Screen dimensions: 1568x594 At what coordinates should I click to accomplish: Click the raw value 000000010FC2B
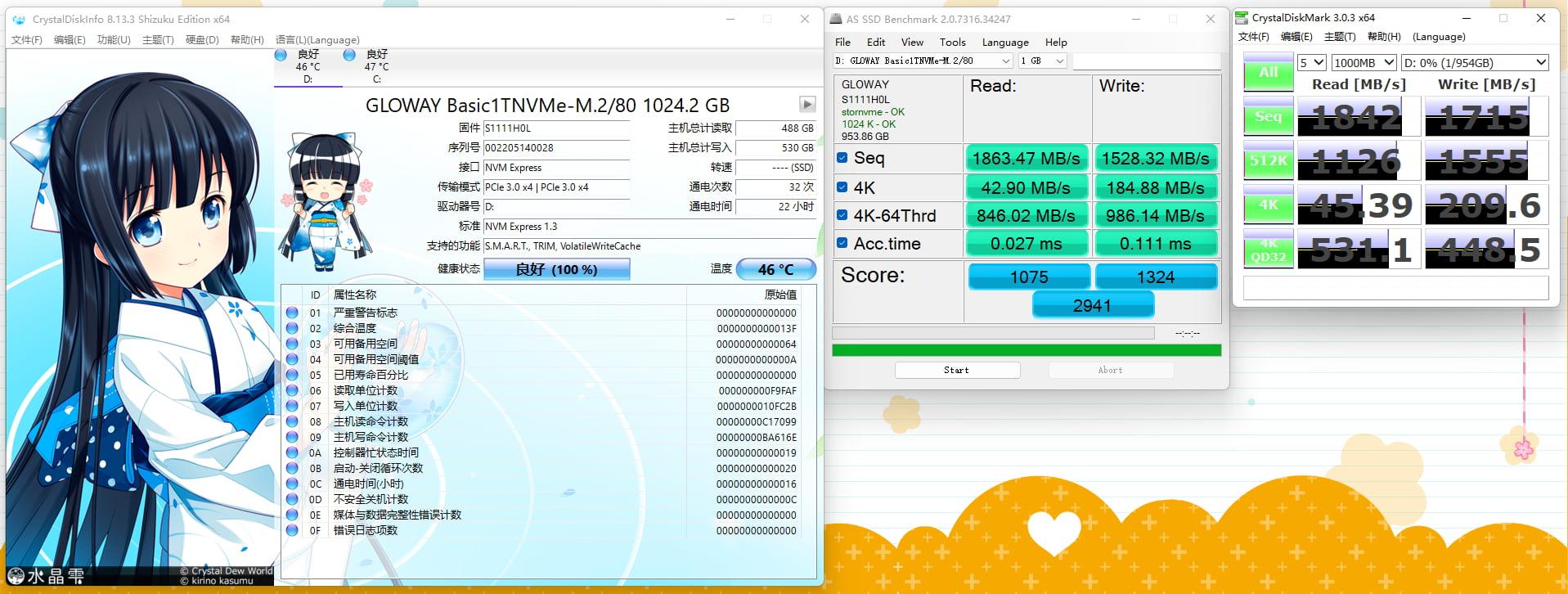point(757,406)
